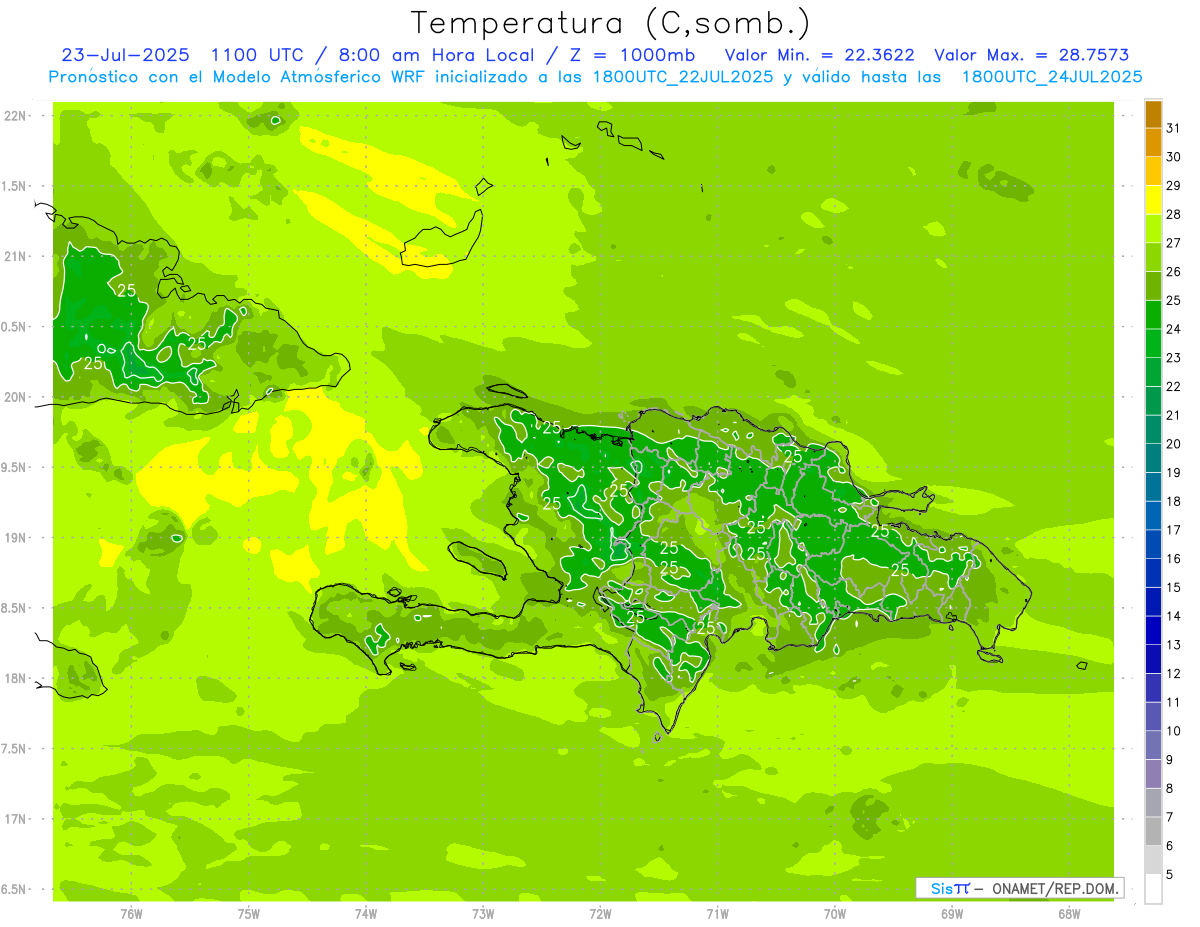1200x927 pixels.
Task: Pick the lime legend band between 27 and 28
Action: coord(1153,228)
